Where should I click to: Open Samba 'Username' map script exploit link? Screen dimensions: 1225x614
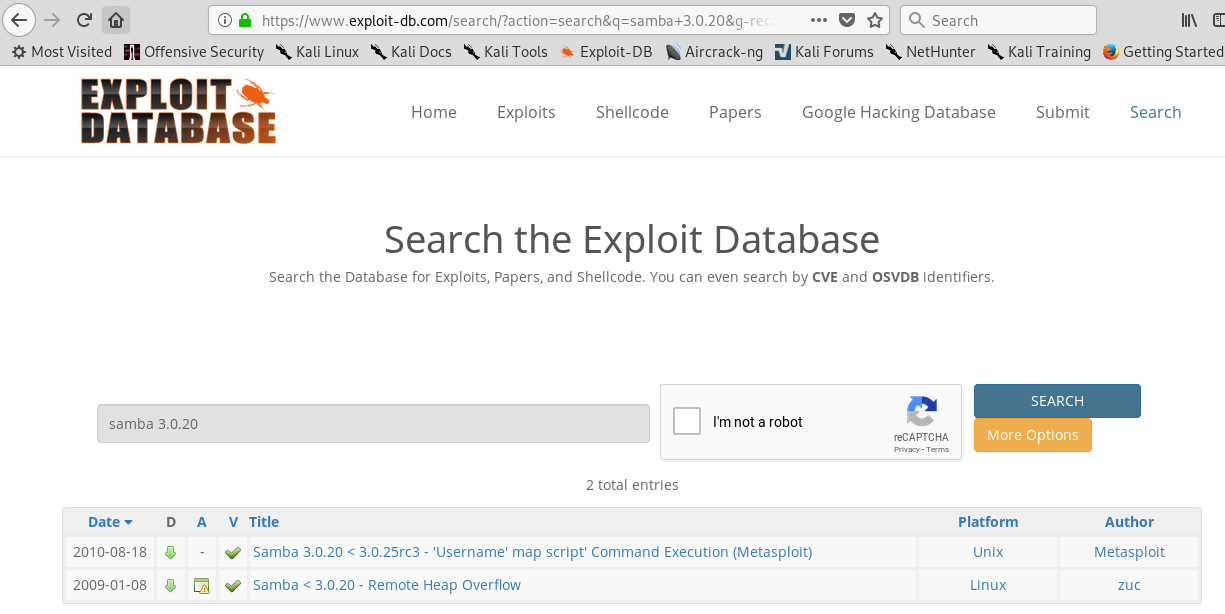point(532,552)
